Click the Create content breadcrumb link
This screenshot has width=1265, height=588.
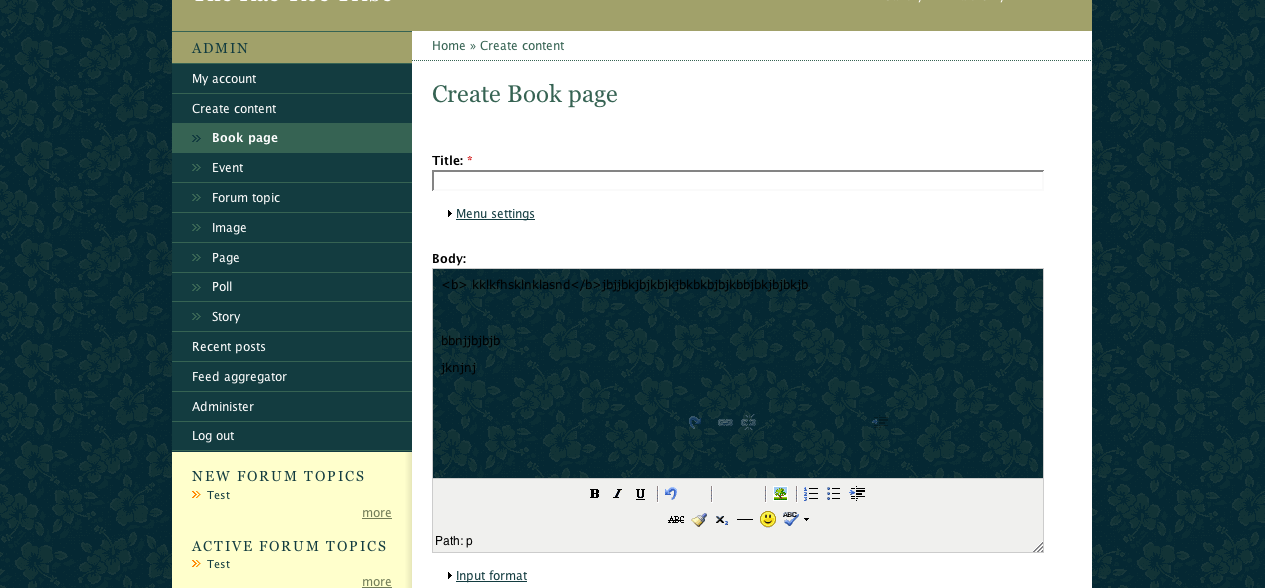(522, 46)
